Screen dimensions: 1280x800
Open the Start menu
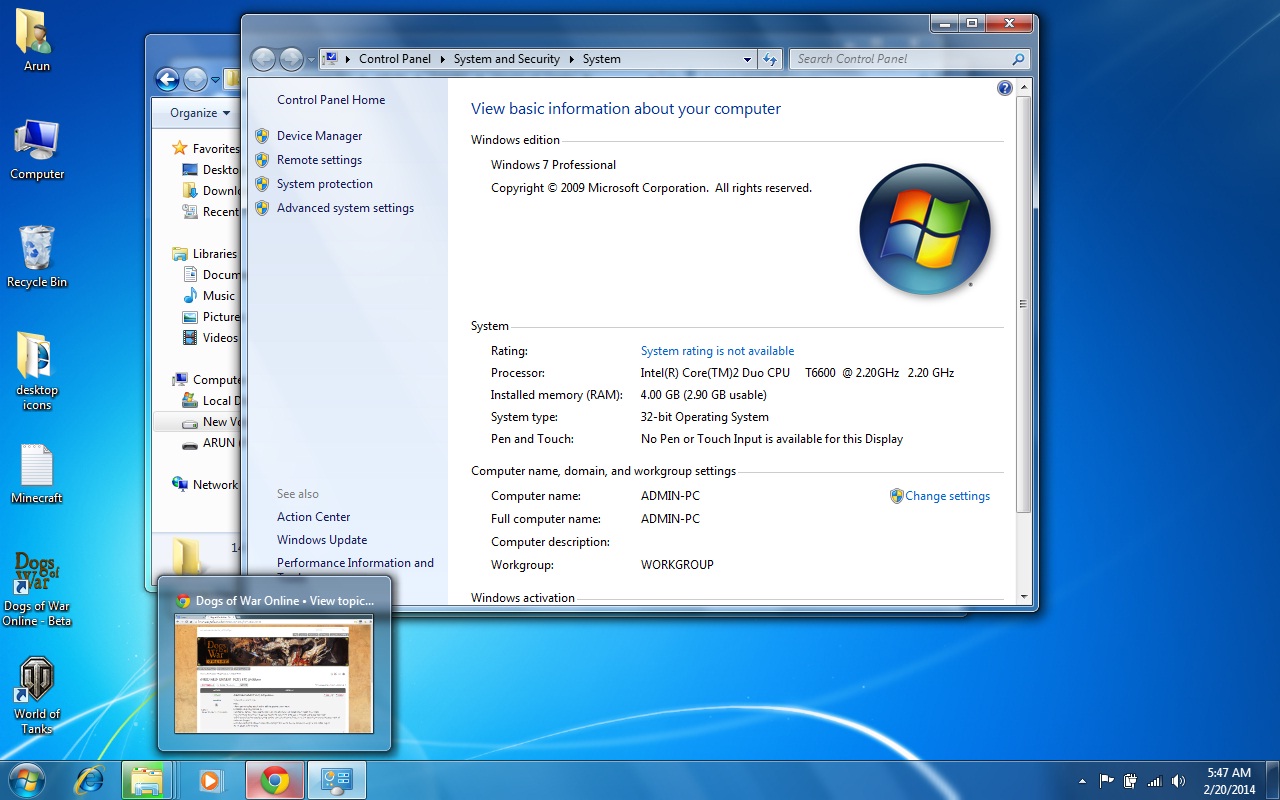[26, 780]
